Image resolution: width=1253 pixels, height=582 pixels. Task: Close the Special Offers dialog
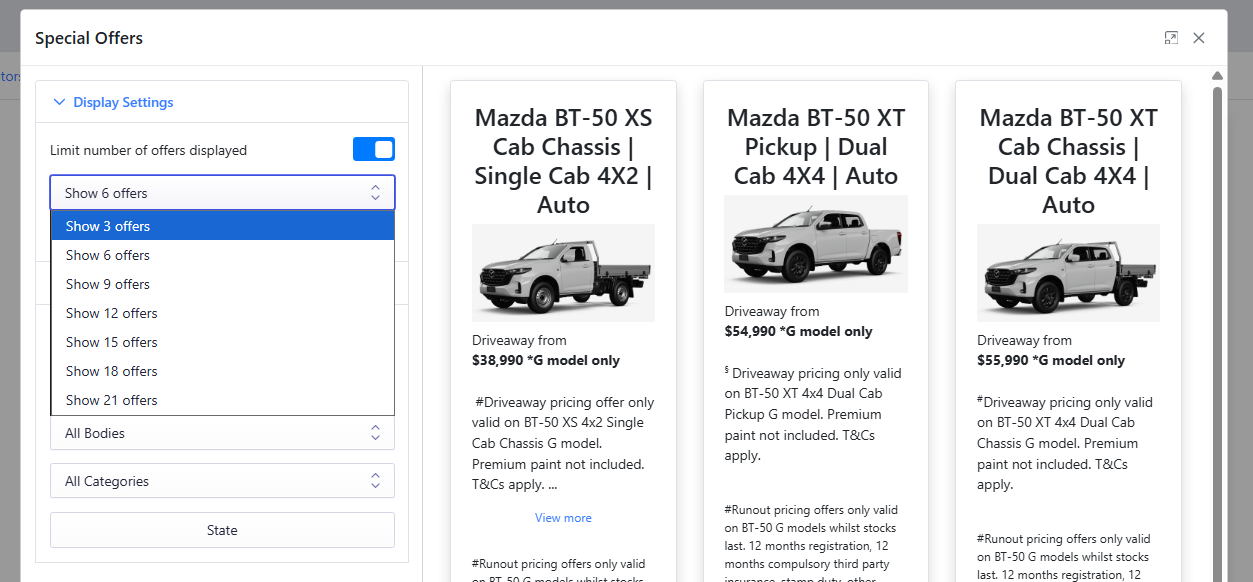[x=1199, y=38]
